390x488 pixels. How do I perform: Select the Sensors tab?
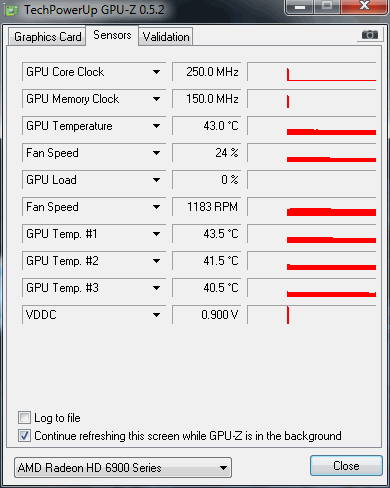point(112,35)
